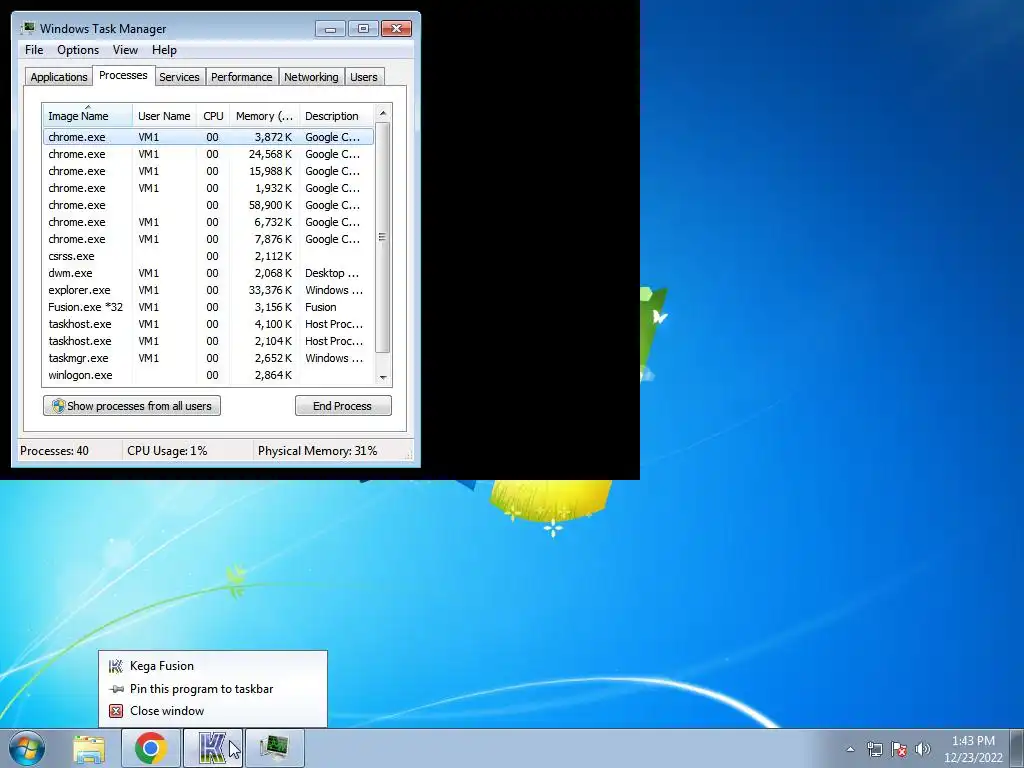Click the network tray icon
The image size is (1024, 768).
(874, 749)
